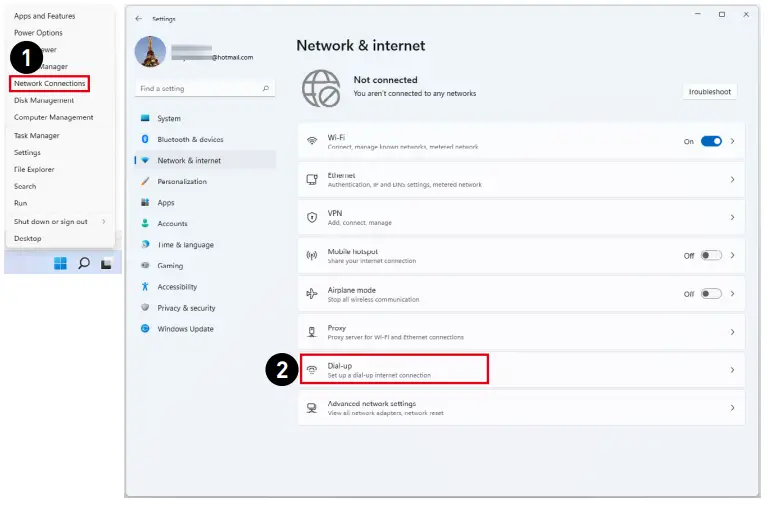Image resolution: width=769 pixels, height=507 pixels.
Task: Go back using Settings back arrow
Action: point(138,18)
